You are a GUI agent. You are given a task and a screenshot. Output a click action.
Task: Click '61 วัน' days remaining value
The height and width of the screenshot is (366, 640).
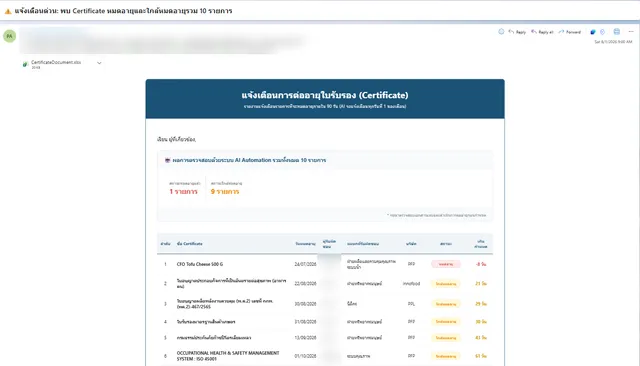[x=480, y=356]
